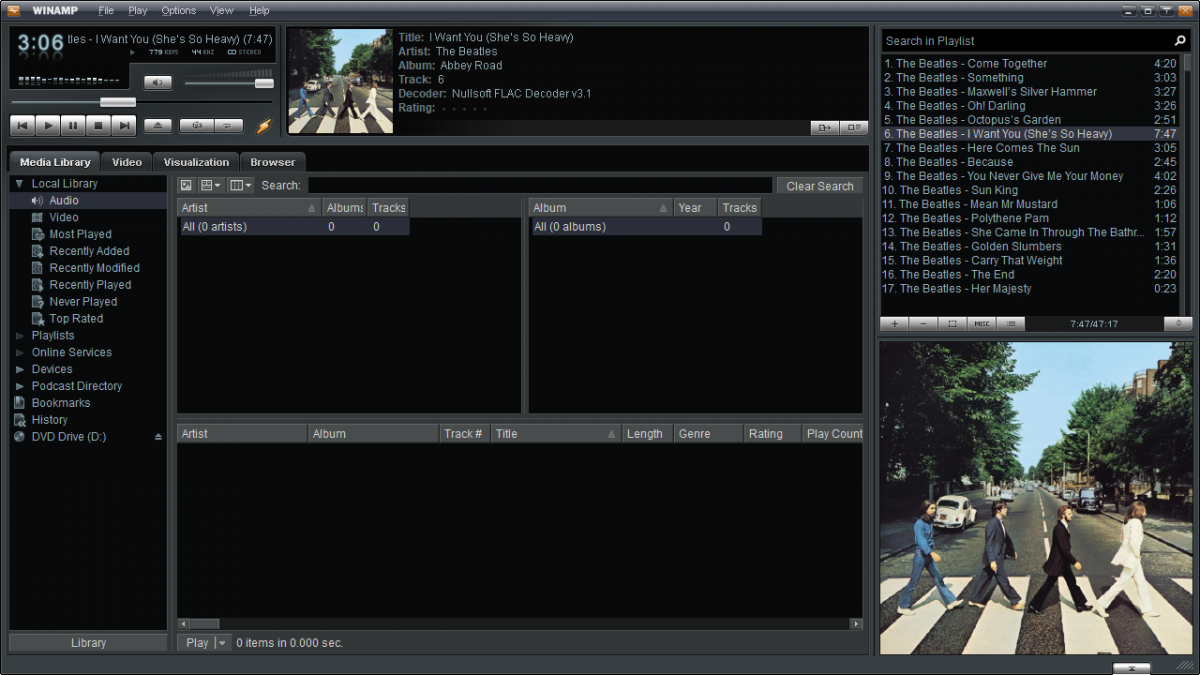Add files with the playlist plus button

(x=894, y=324)
